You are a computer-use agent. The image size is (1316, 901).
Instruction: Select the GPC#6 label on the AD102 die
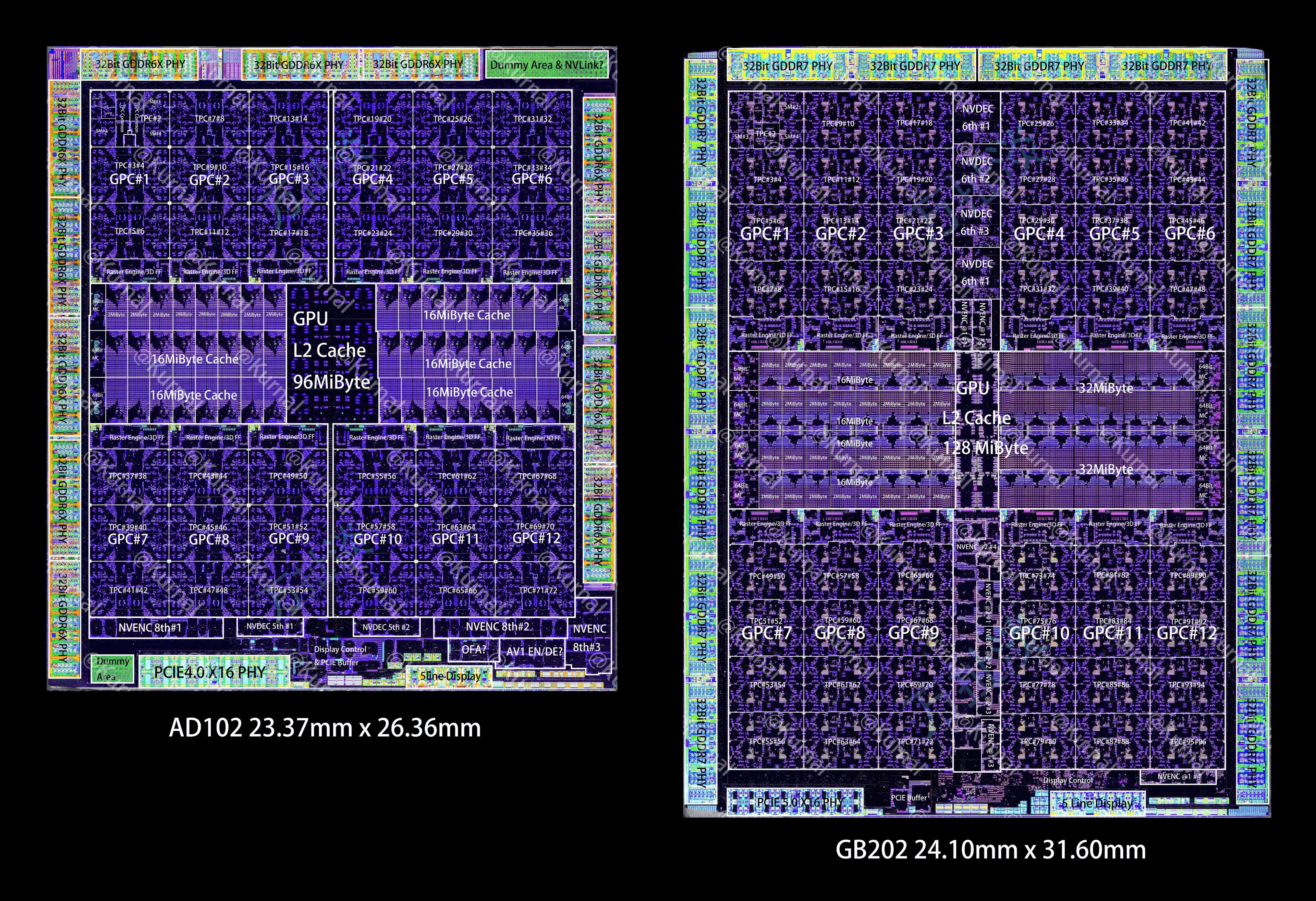(x=532, y=179)
